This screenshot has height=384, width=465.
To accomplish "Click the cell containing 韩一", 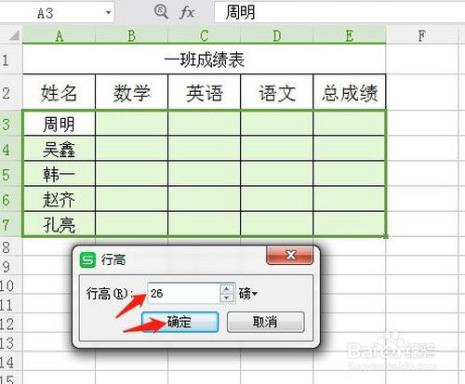I will click(x=59, y=174).
